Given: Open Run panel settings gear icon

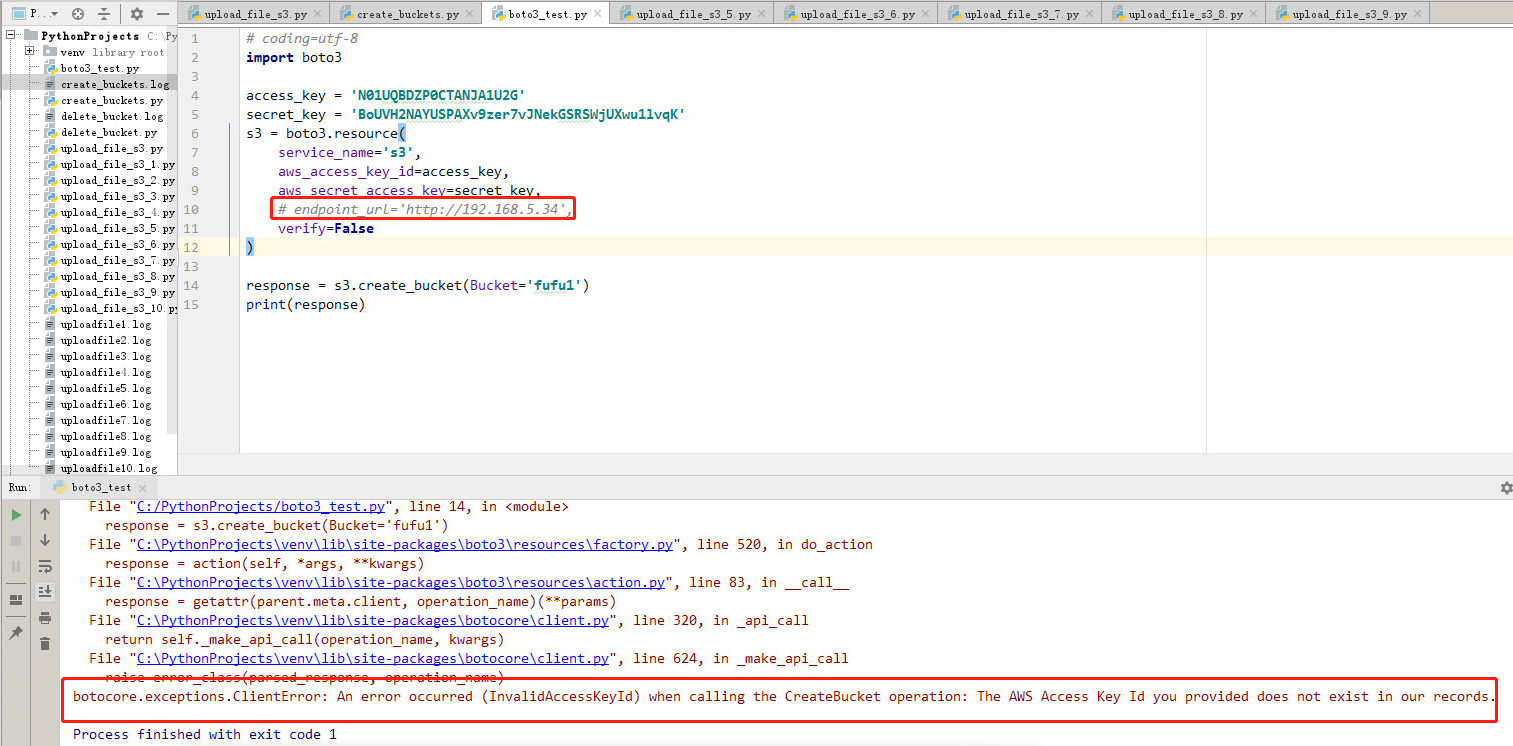Looking at the screenshot, I should [1505, 488].
